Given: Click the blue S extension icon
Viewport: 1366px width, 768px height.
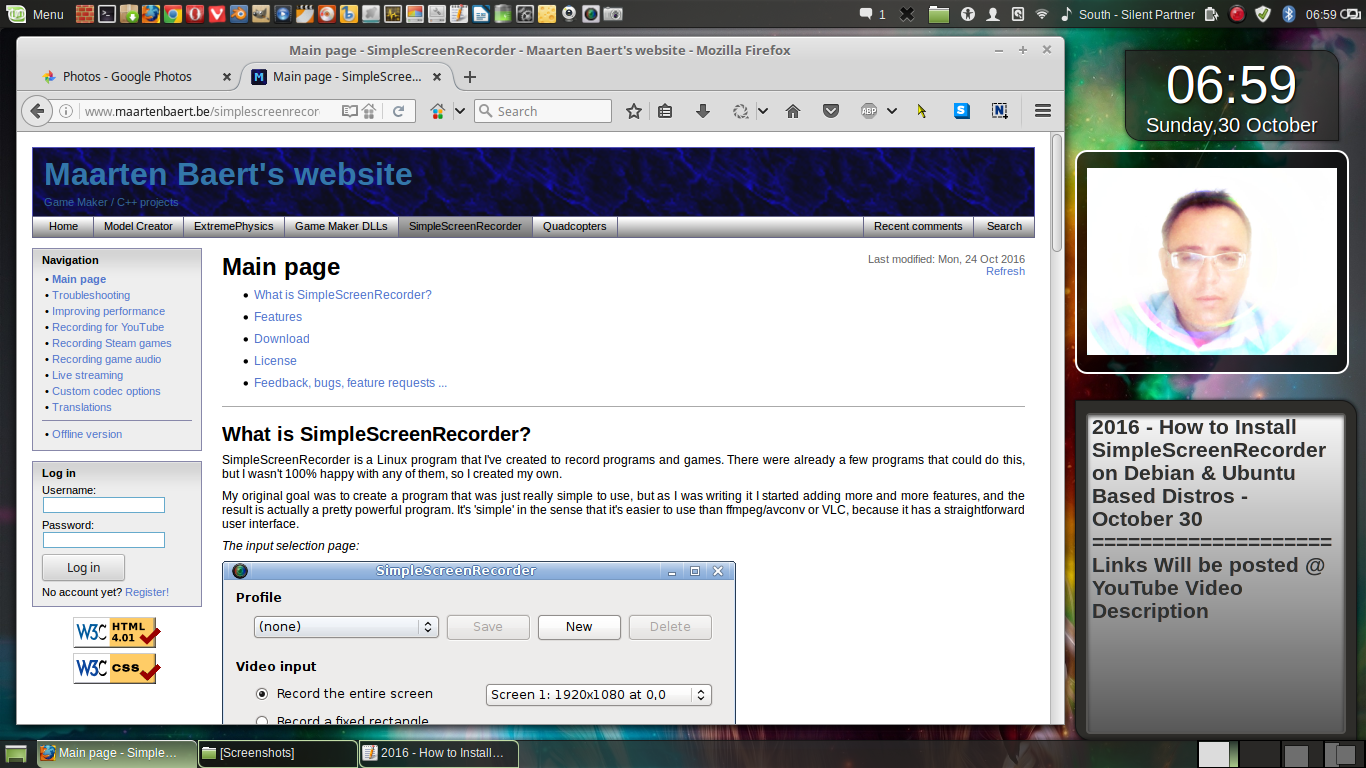Looking at the screenshot, I should point(961,111).
